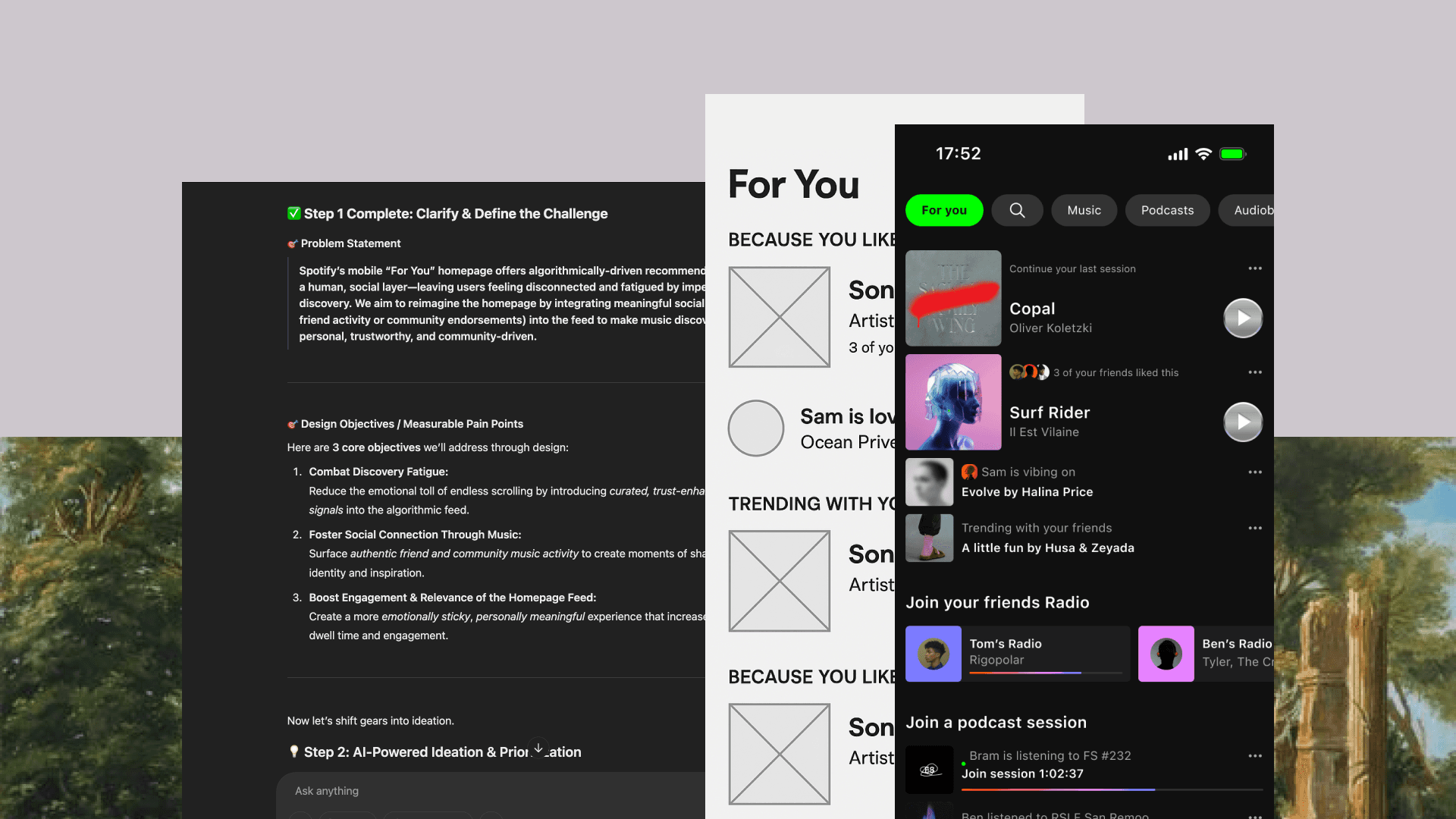Click the blurred thumbnail for Evolve
1456x819 pixels.
coord(929,482)
